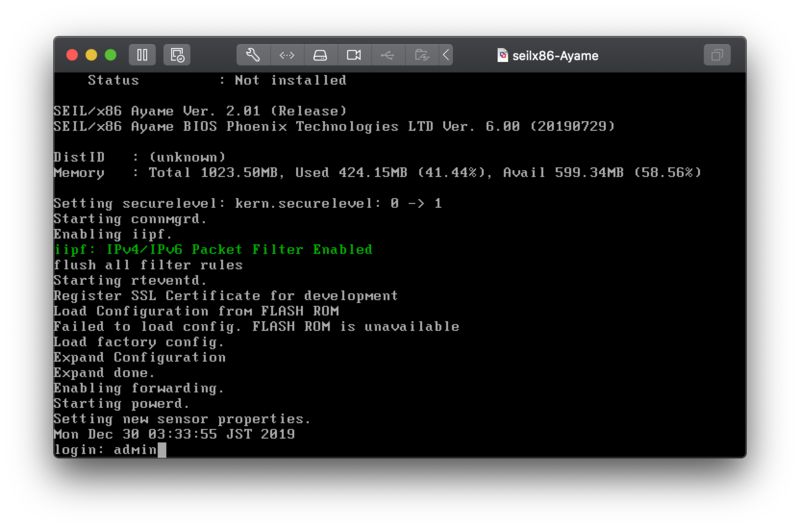This screenshot has width=800, height=529.
Task: Click 'SEIL/x86 Ayame Ver. 2.01 (Release)' text
Action: pos(201,111)
